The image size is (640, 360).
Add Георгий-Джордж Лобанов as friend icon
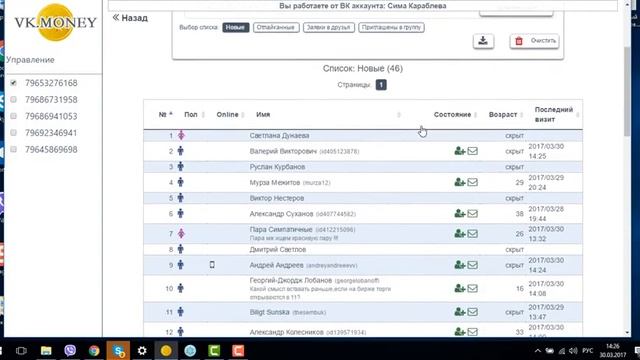tap(460, 289)
